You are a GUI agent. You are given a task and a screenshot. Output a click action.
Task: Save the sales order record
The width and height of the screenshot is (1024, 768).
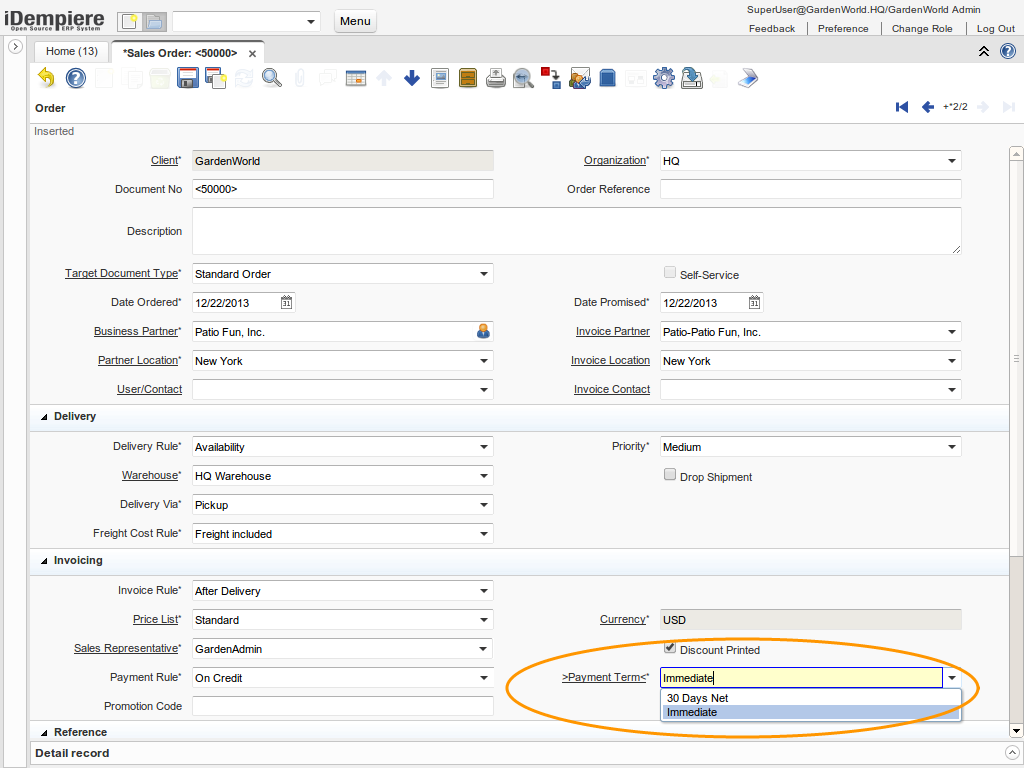(x=187, y=78)
